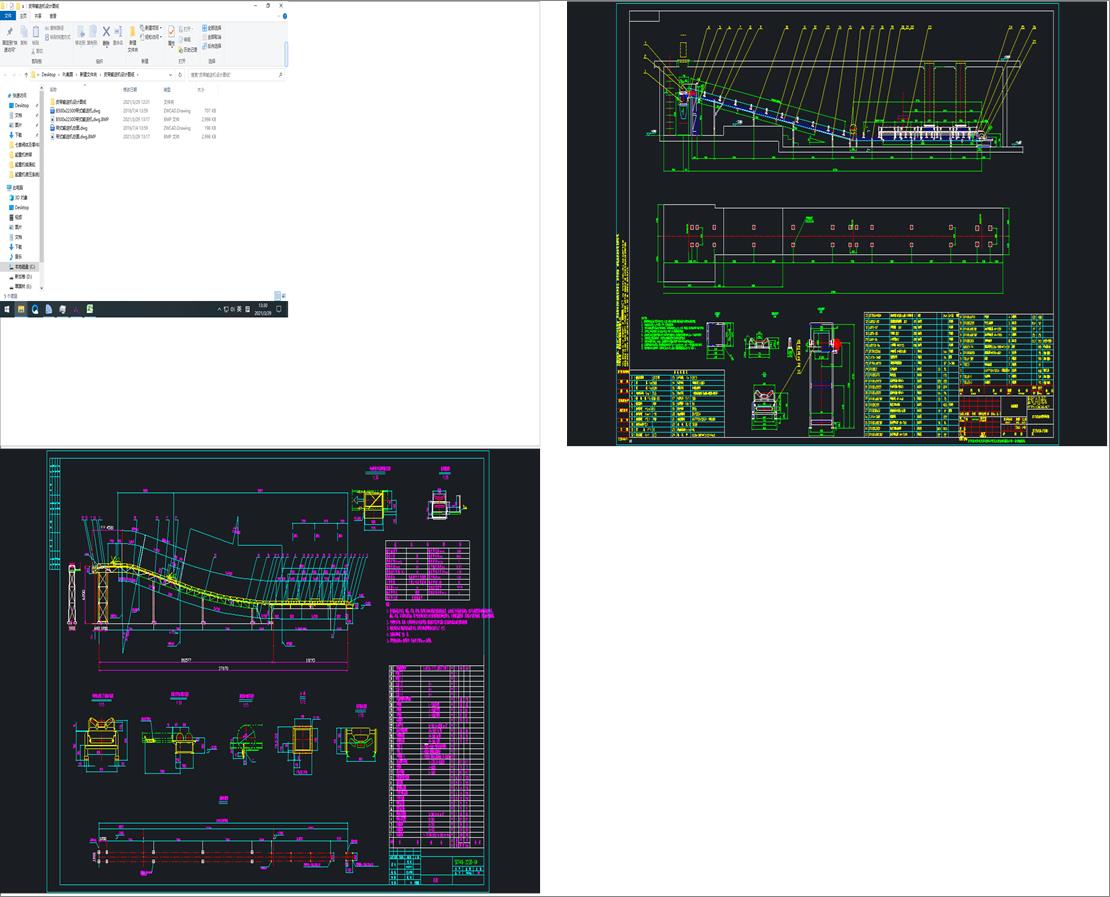Open the address bar history dropdown
This screenshot has width=1110, height=897.
click(x=171, y=74)
